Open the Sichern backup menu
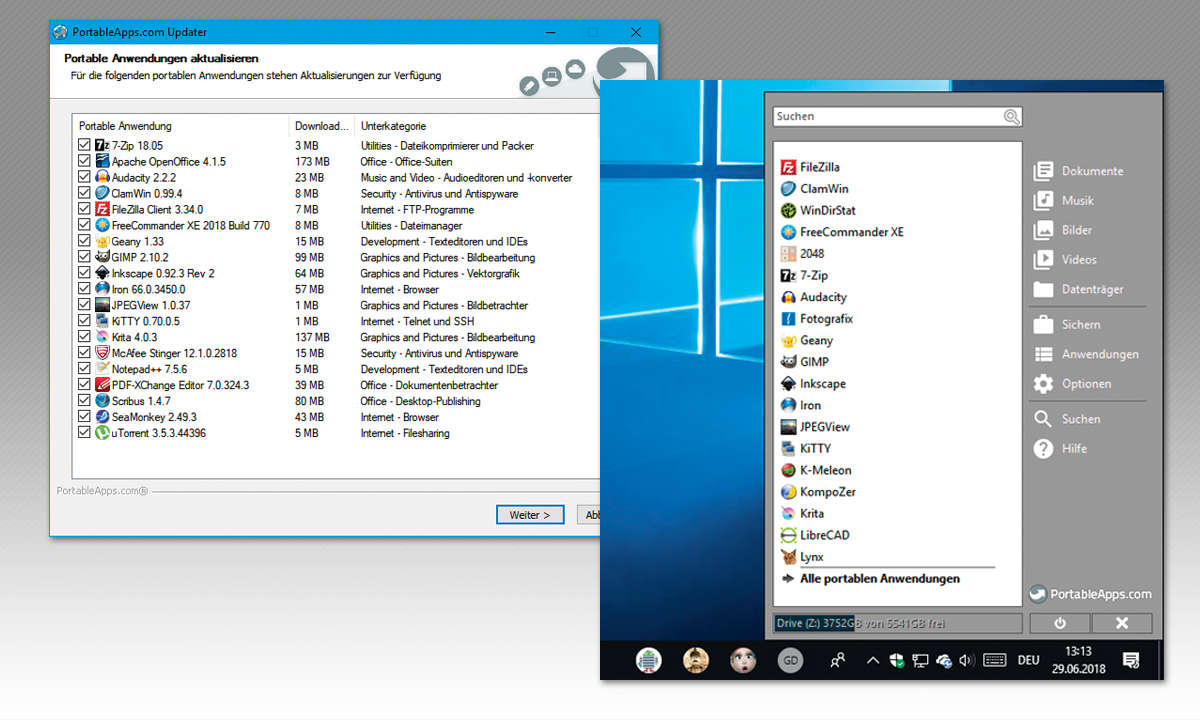This screenshot has width=1200, height=720. [1067, 324]
